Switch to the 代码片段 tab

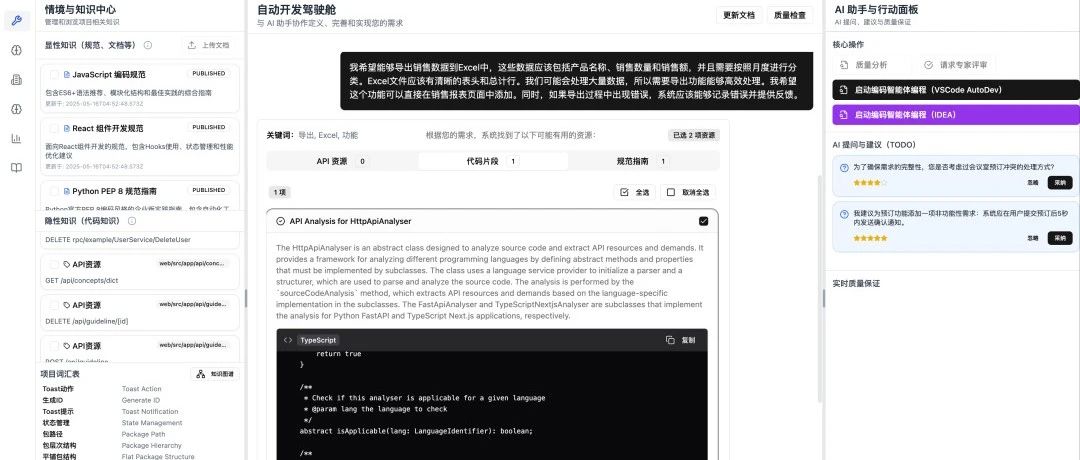(493, 161)
